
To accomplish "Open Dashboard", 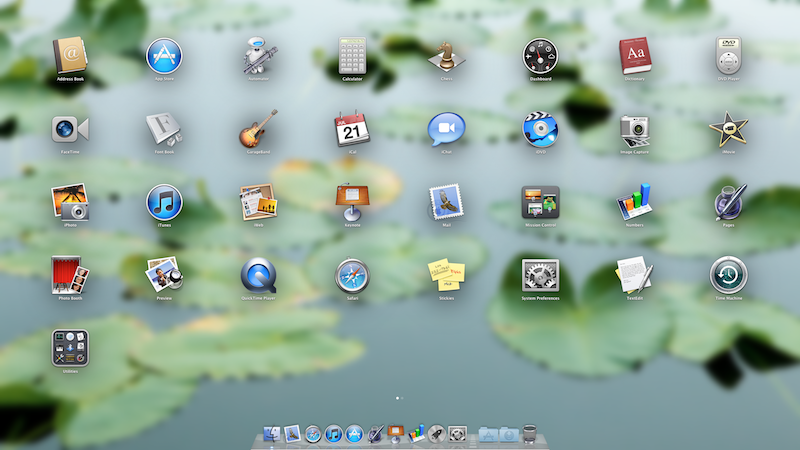I will (540, 56).
